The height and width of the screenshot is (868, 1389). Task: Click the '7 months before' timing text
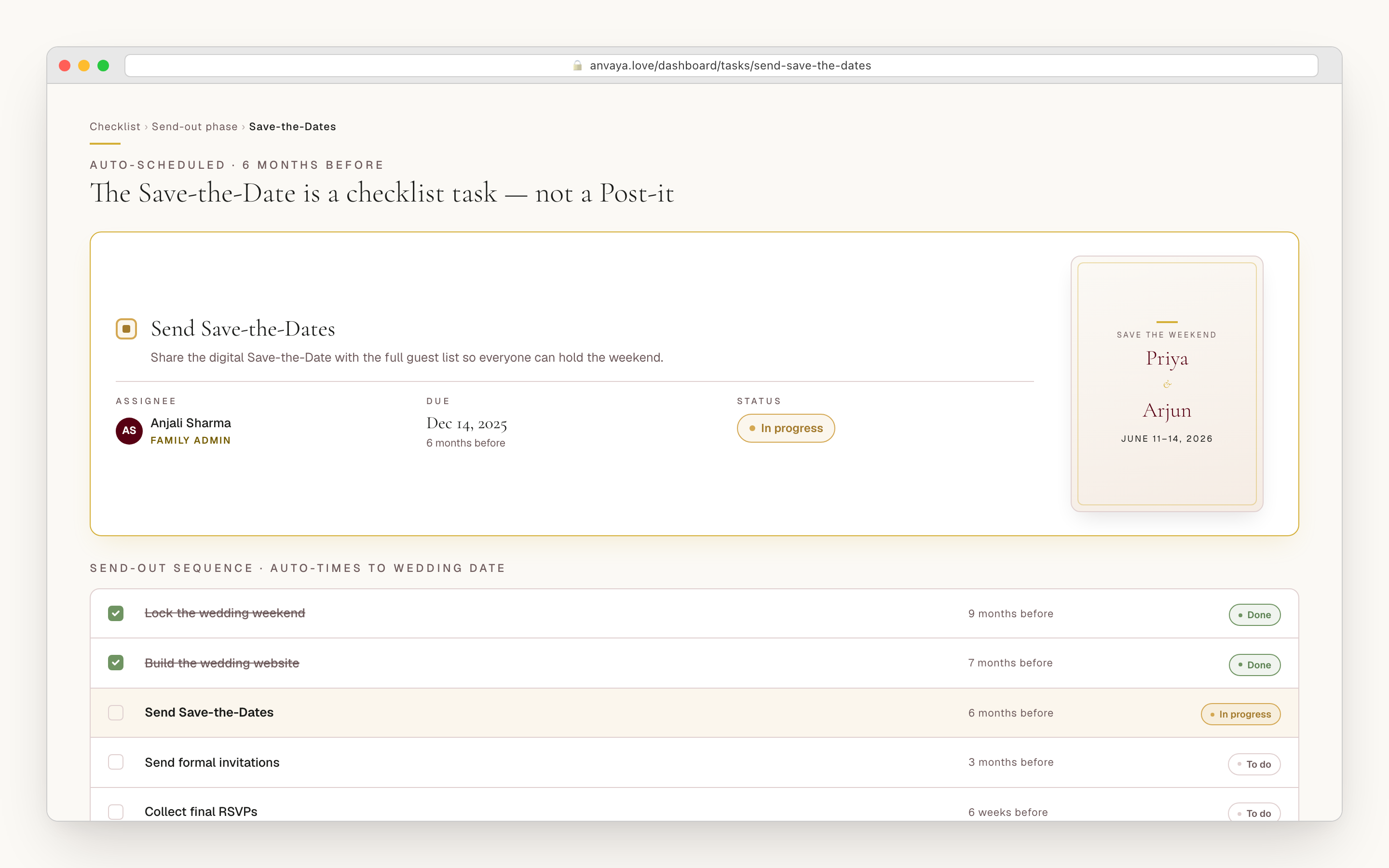(x=1010, y=663)
